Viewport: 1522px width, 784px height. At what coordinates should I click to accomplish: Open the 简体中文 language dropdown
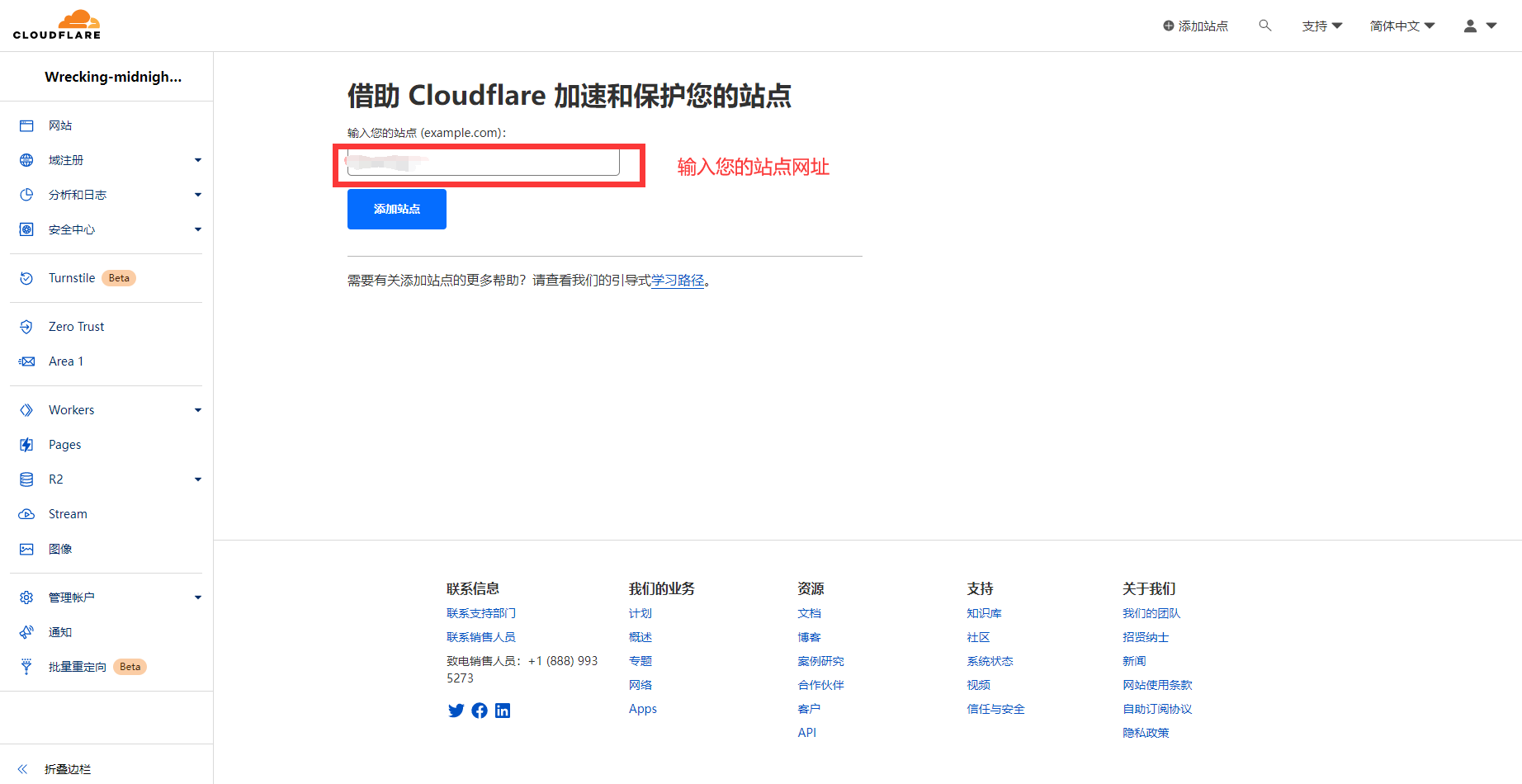tap(1401, 26)
